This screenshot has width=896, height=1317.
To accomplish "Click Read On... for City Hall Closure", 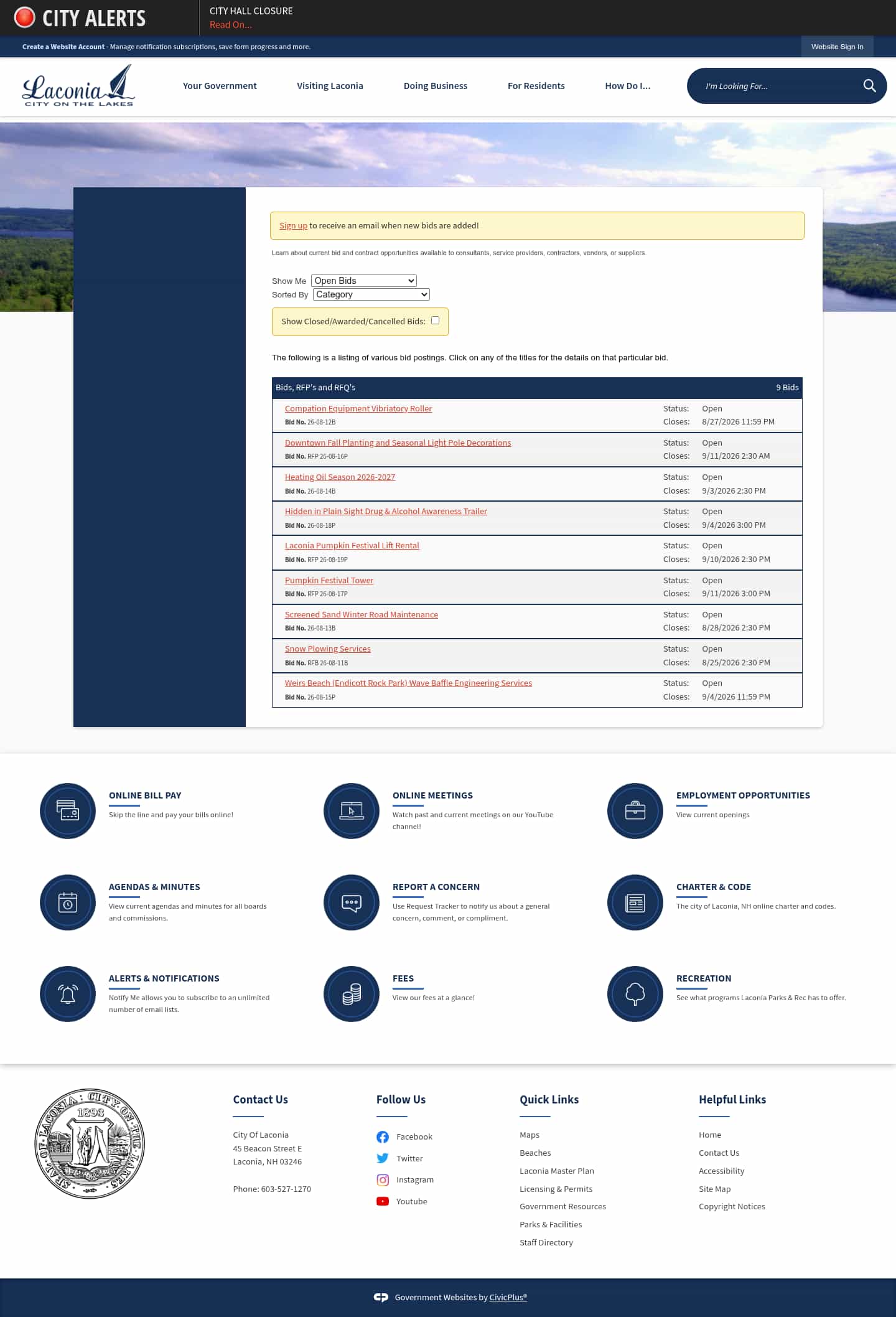I will [x=231, y=25].
